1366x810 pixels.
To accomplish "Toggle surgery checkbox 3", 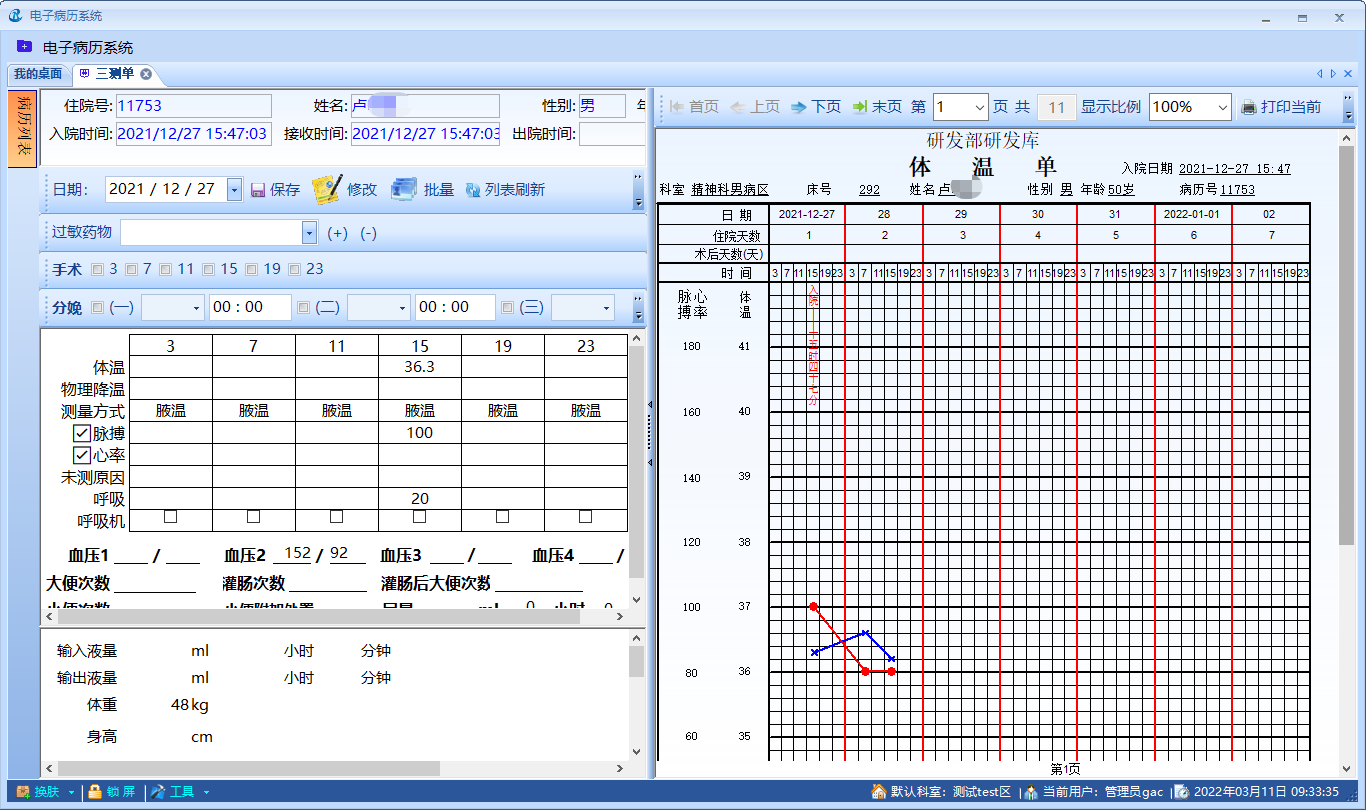I will click(x=97, y=269).
